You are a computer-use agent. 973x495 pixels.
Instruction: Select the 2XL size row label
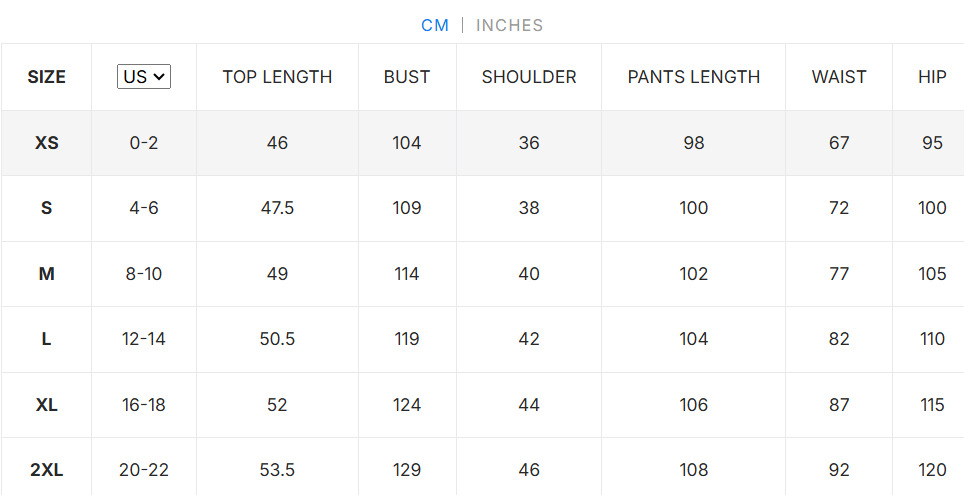click(x=47, y=470)
